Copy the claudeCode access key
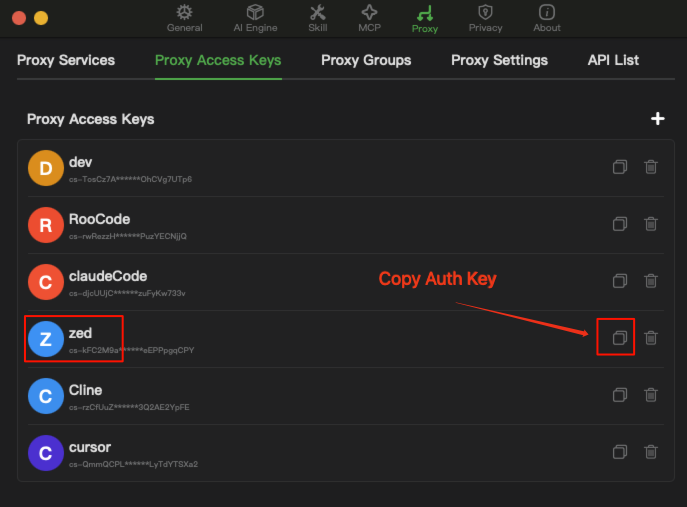687x507 pixels. tap(620, 281)
